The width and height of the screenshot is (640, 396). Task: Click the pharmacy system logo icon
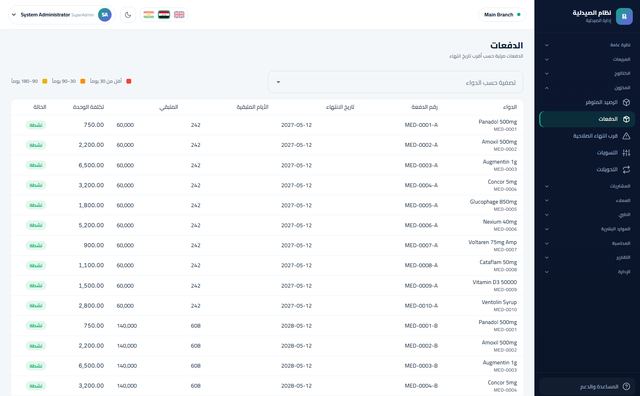[x=624, y=16]
